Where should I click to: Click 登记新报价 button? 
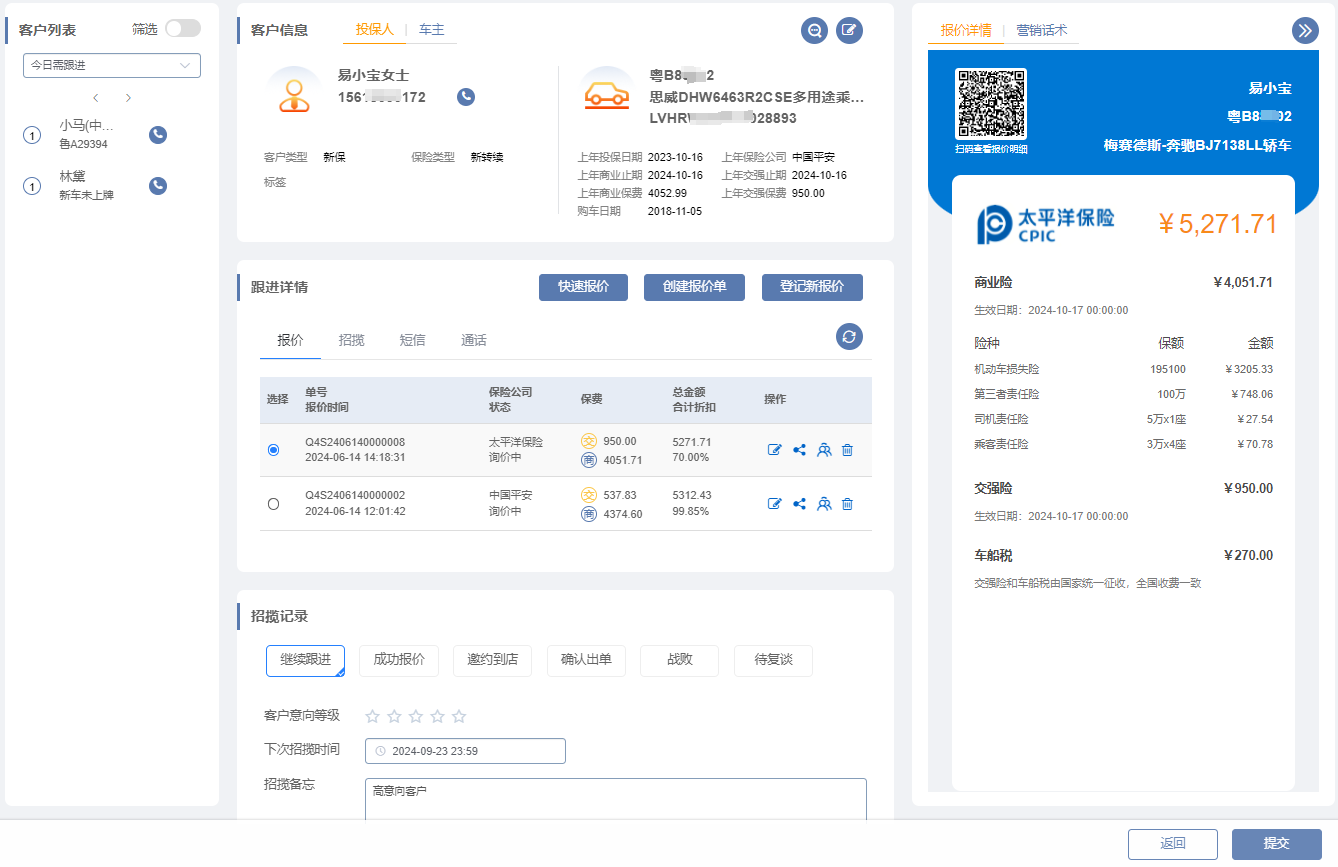click(x=812, y=287)
